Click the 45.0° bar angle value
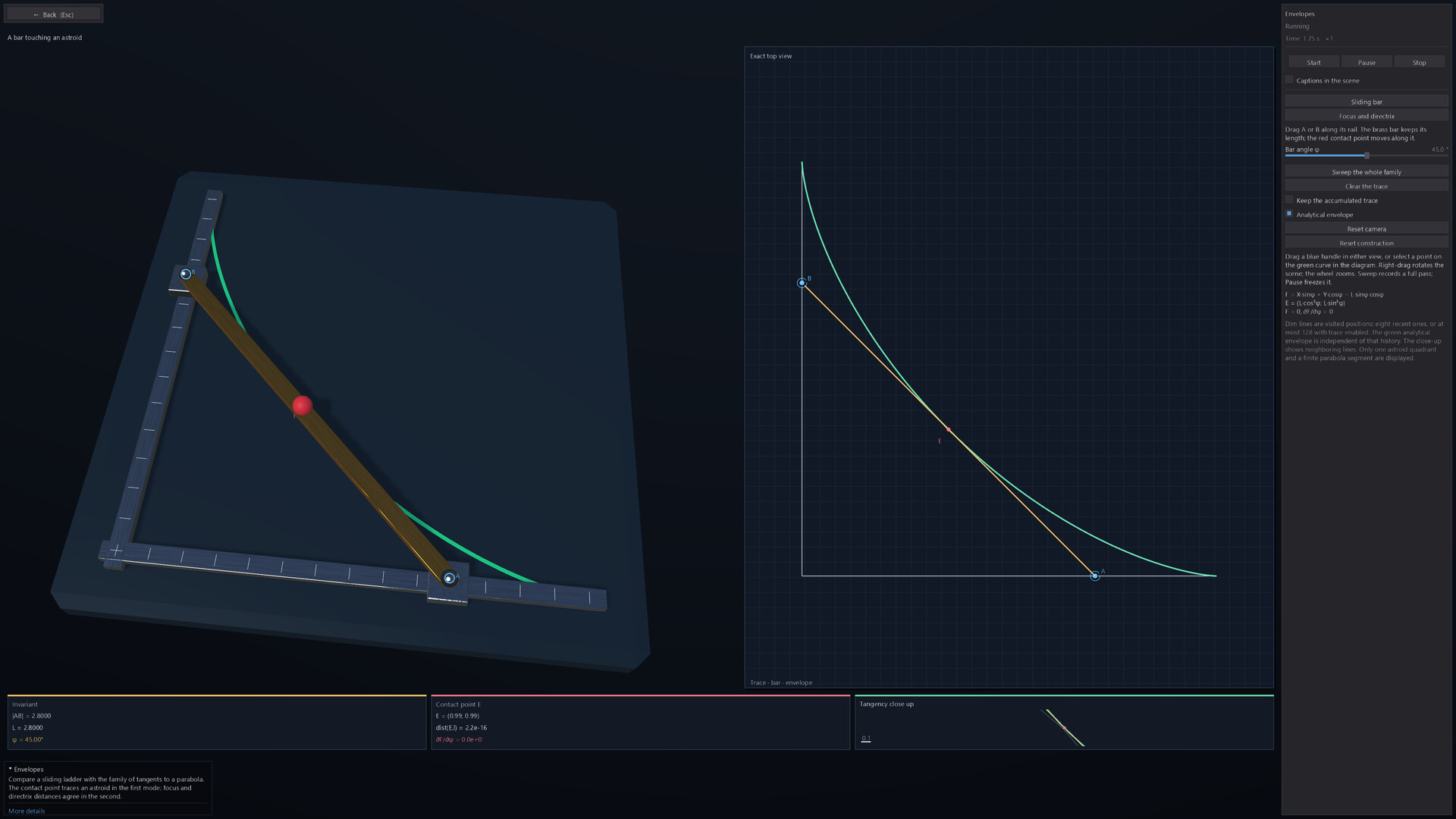 point(1439,149)
